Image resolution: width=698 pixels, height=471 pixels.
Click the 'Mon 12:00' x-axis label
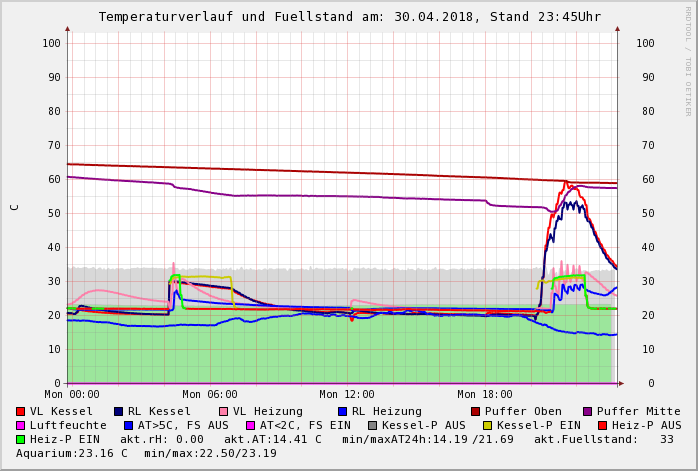347,394
